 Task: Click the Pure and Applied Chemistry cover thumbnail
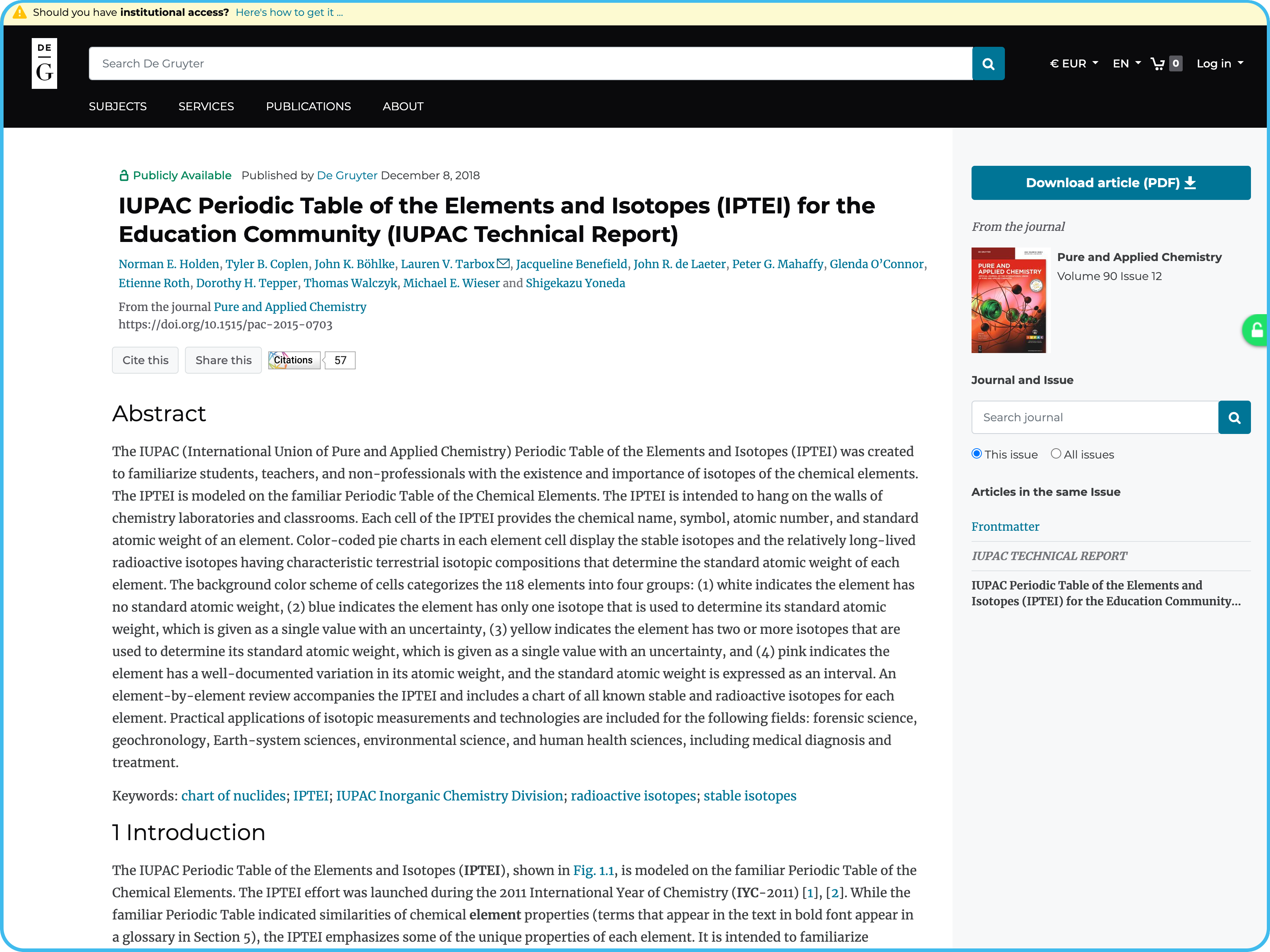tap(1008, 300)
